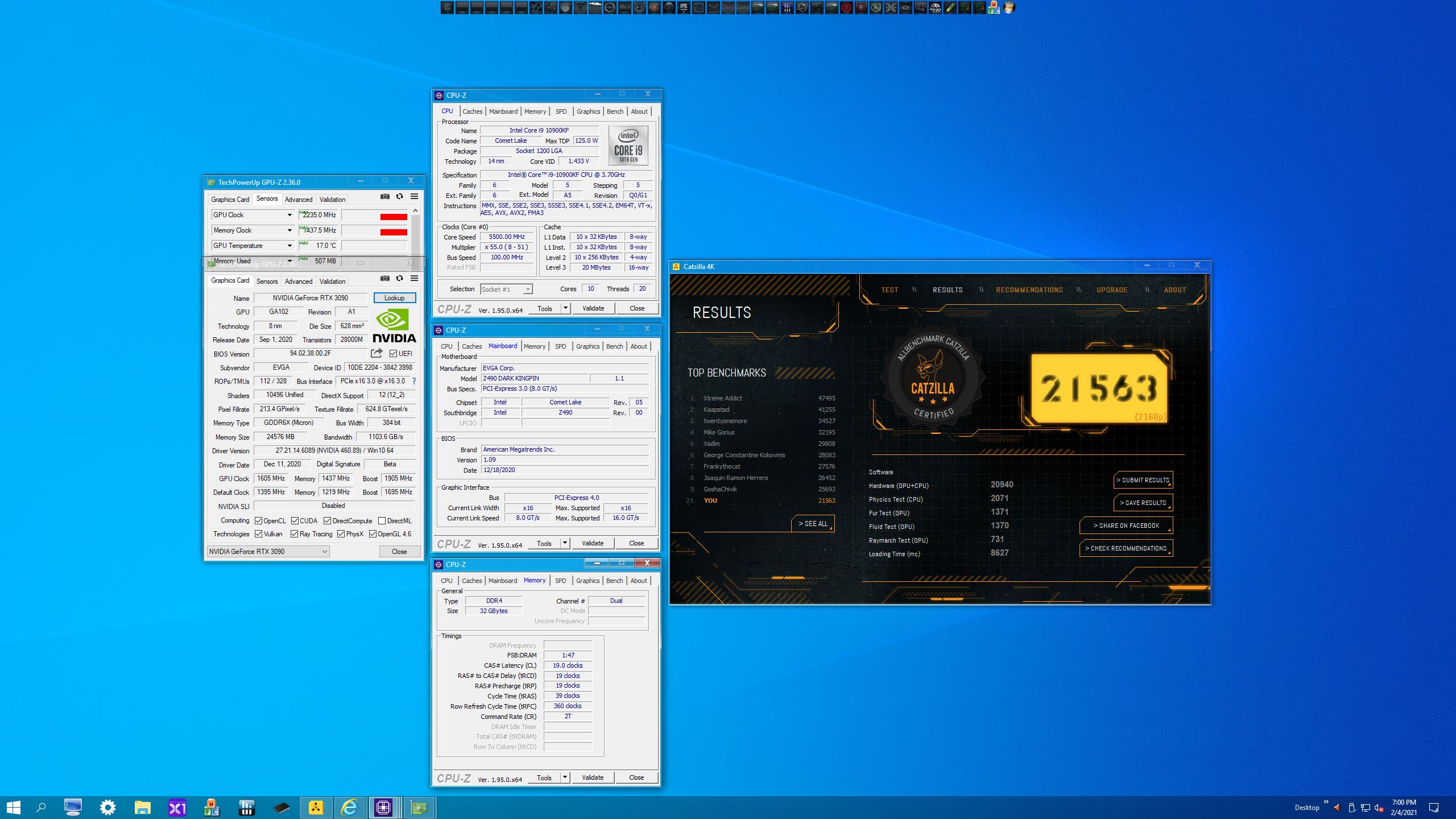Open the GPU Temperature sensor dropdown arrow
The height and width of the screenshot is (819, 1456).
pos(289,246)
